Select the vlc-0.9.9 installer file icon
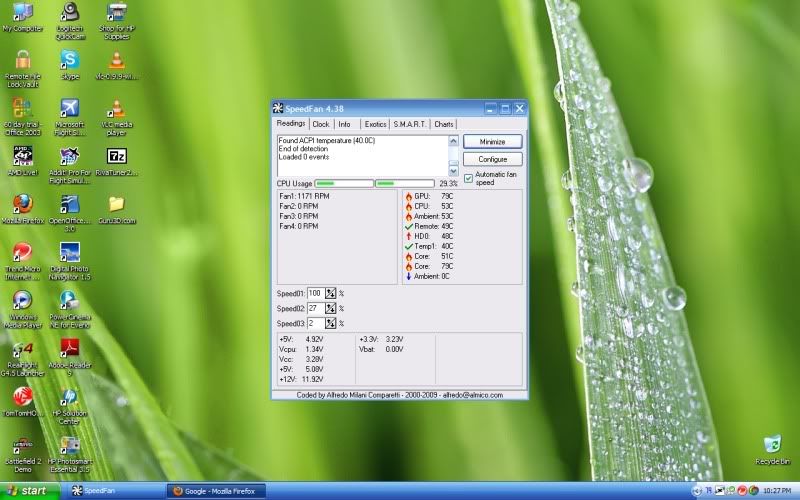Viewport: 800px width, 500px height. click(117, 65)
